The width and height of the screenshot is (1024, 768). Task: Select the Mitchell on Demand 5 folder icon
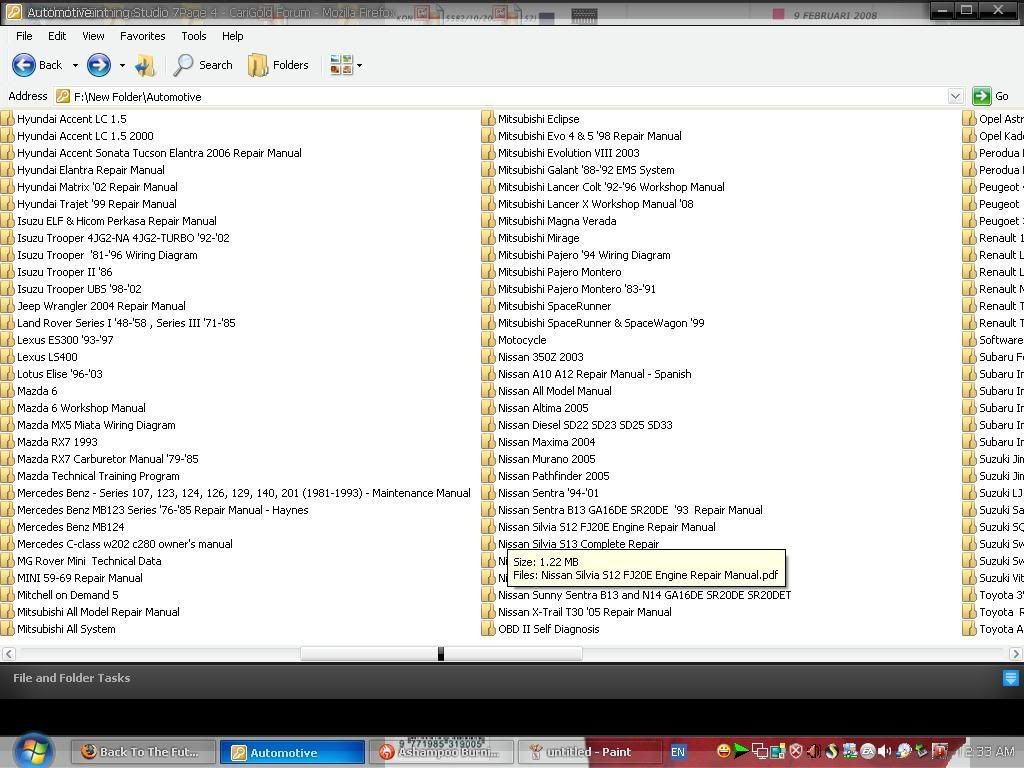(7, 595)
